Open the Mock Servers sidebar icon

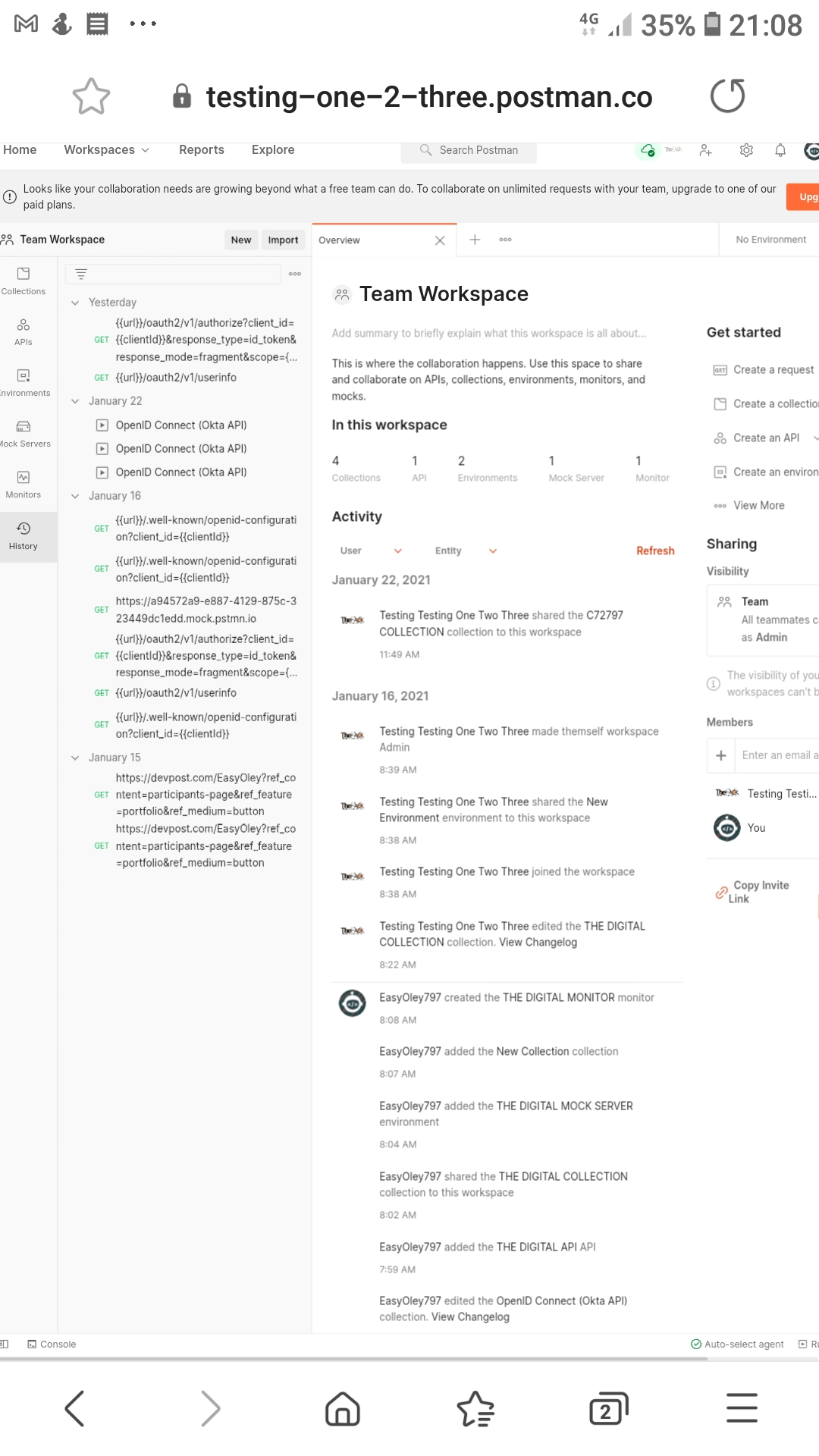click(24, 433)
